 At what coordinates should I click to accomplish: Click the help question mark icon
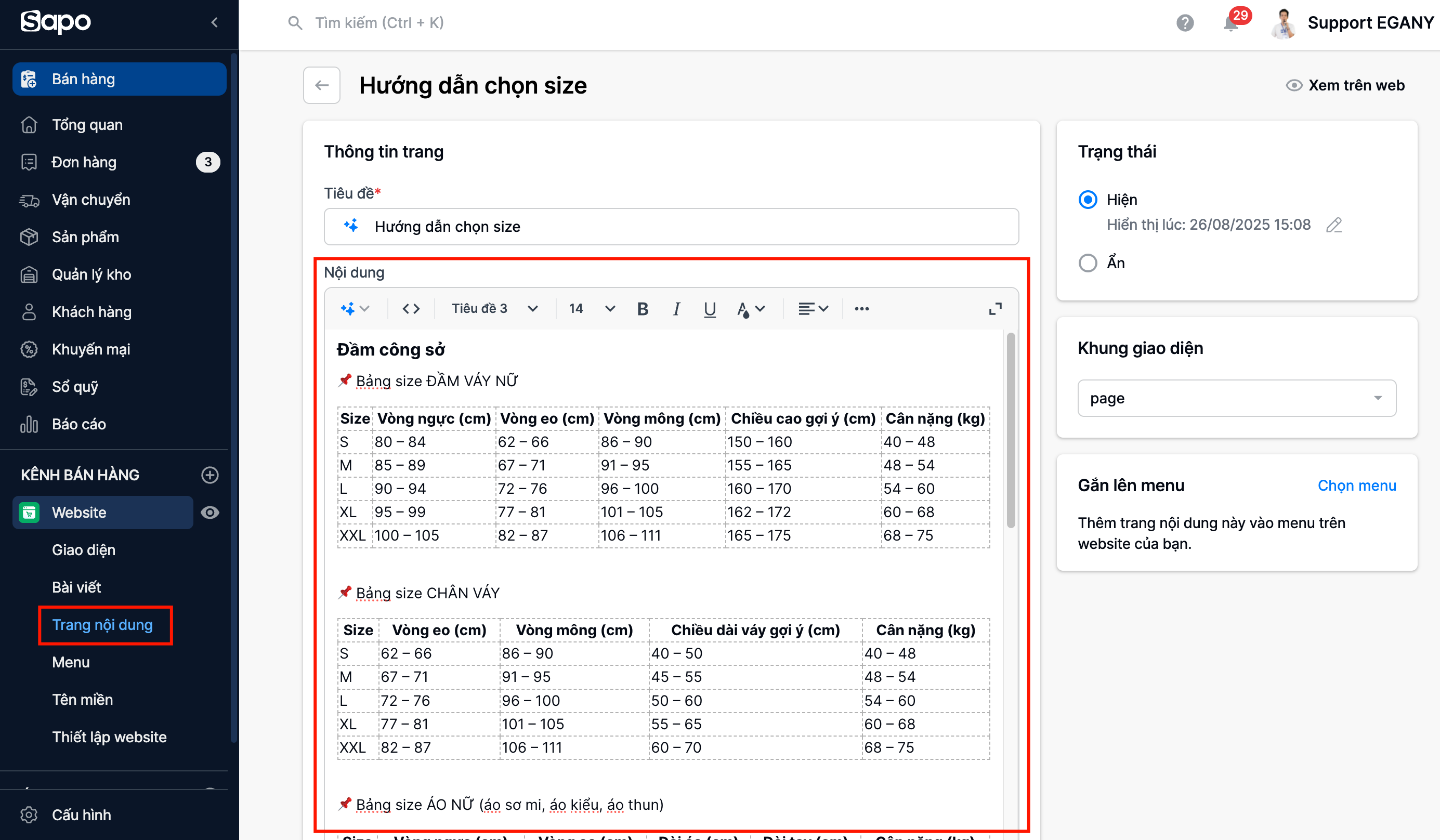[x=1185, y=23]
